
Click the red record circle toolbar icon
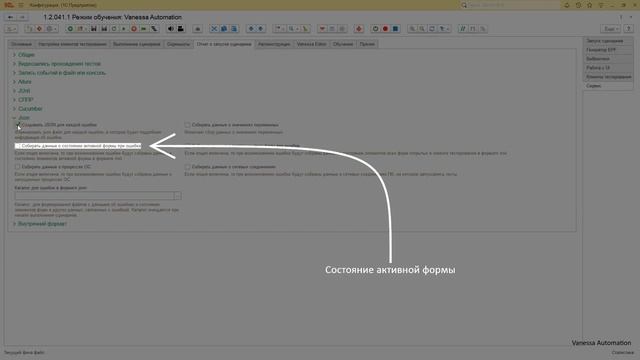385,29
